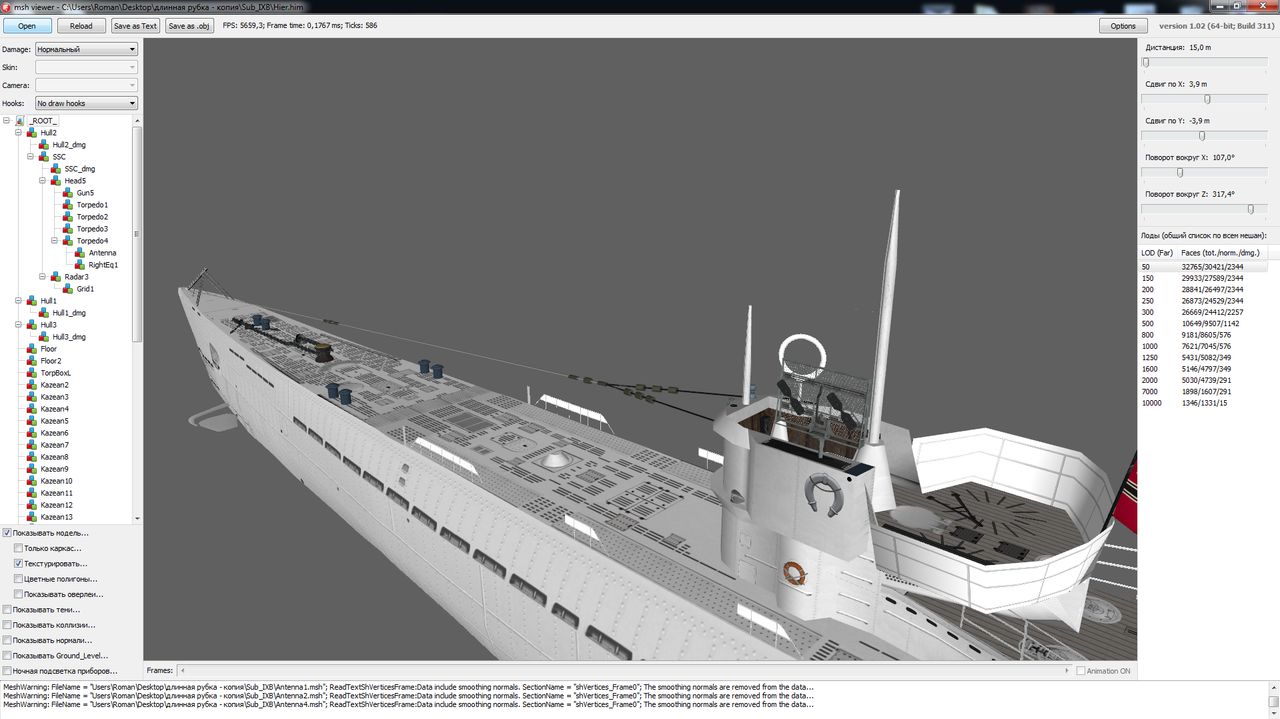
Task: Click the _ROOT_ node icon
Action: (20, 121)
